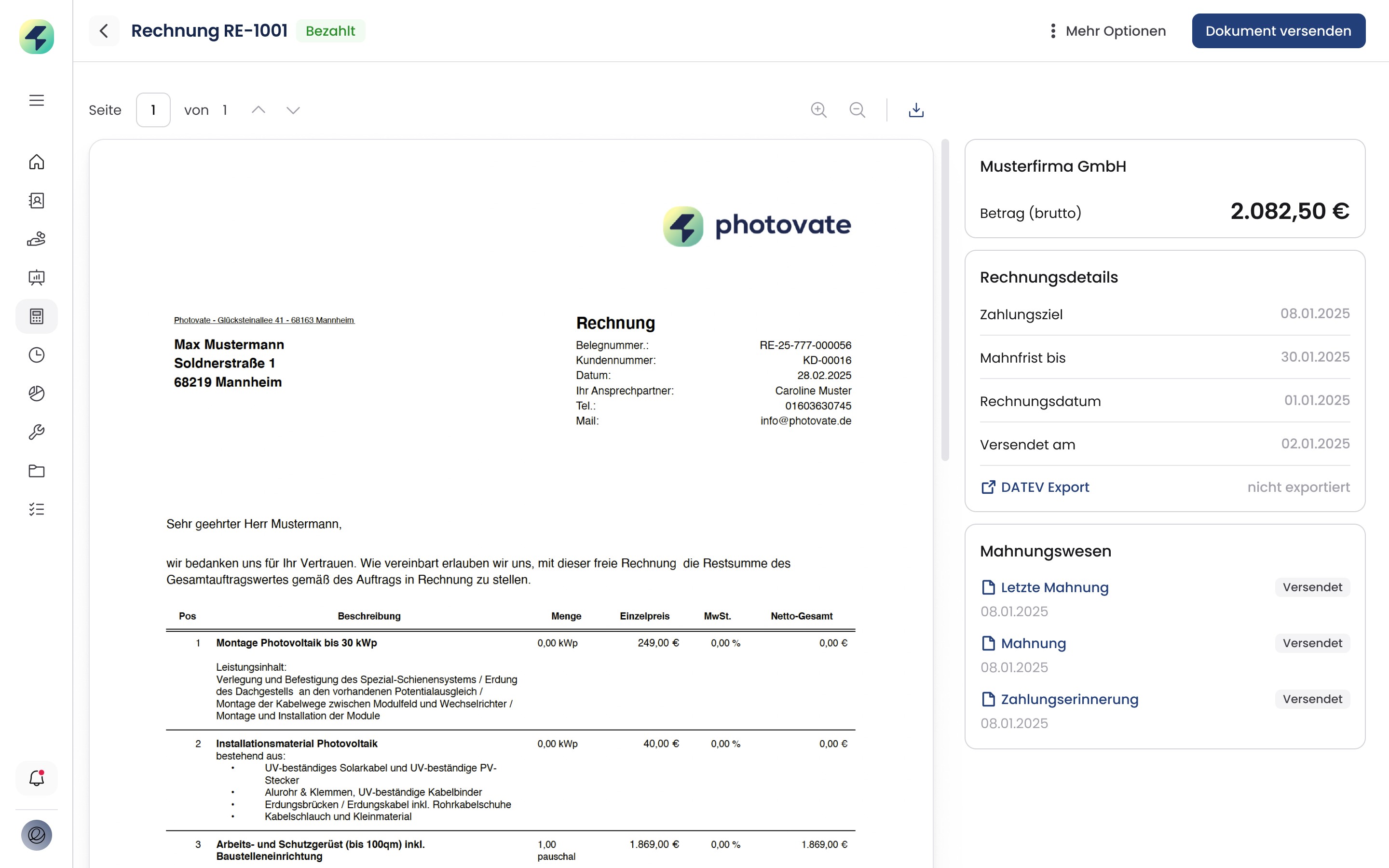Image resolution: width=1389 pixels, height=868 pixels.
Task: Open the presentation chart sidebar icon
Action: [x=37, y=278]
